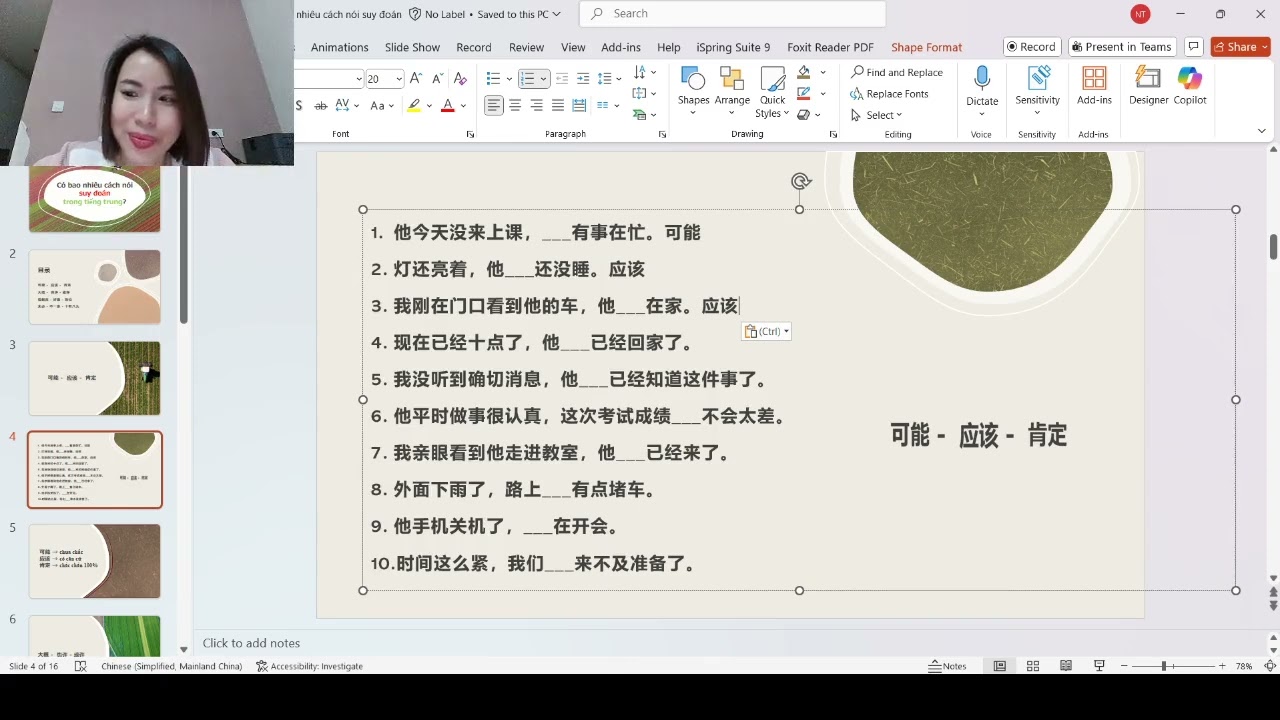Click the Search box in title bar
The width and height of the screenshot is (1280, 720).
coord(733,14)
